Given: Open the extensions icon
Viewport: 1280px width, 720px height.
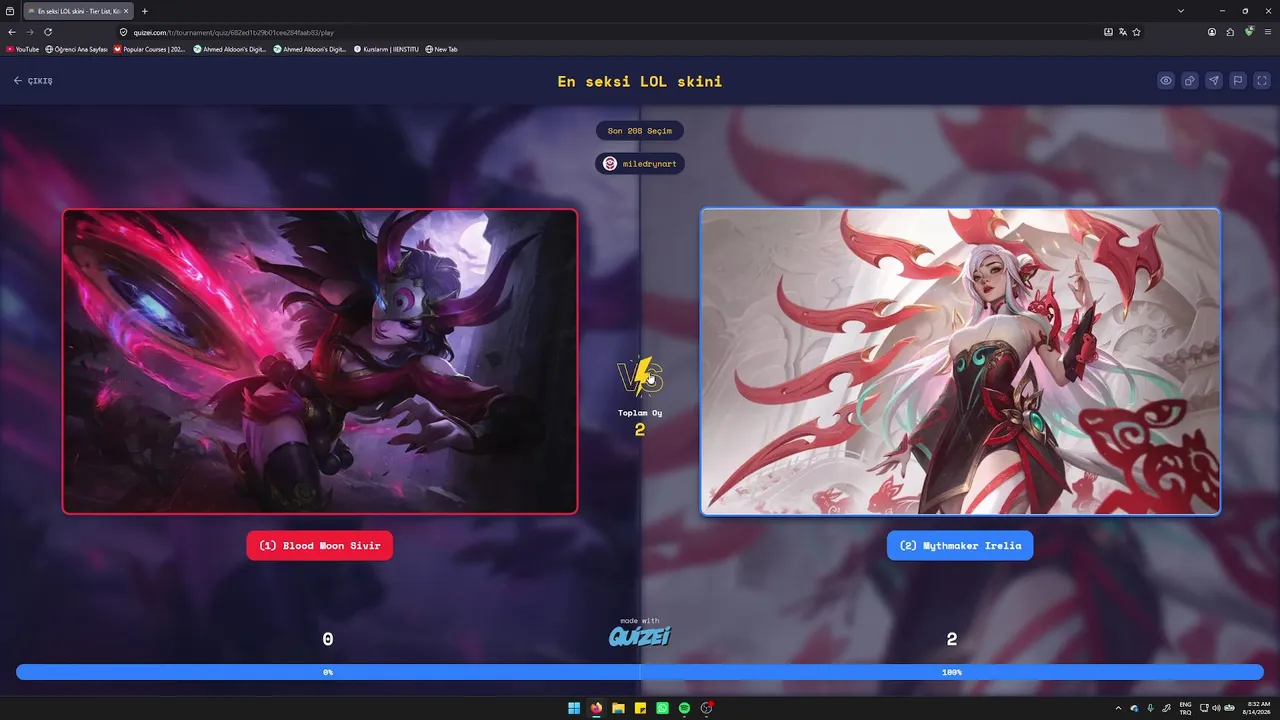Looking at the screenshot, I should (x=1230, y=32).
